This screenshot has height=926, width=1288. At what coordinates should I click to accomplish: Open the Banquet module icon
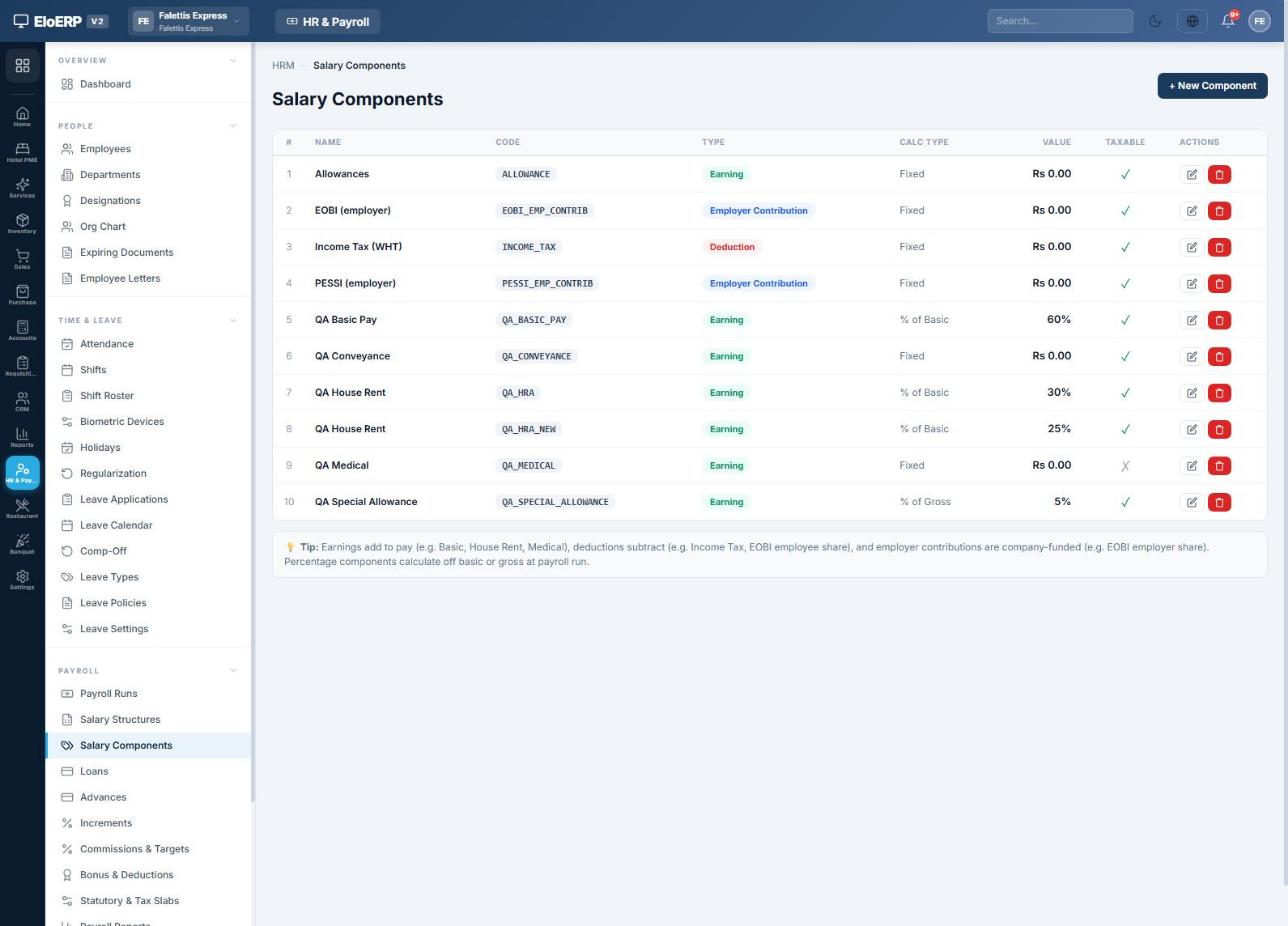coord(22,544)
